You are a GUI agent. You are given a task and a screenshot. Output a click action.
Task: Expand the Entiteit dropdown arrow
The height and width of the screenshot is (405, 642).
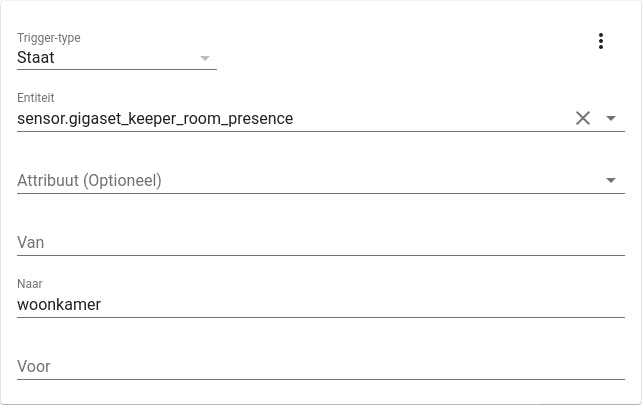611,118
